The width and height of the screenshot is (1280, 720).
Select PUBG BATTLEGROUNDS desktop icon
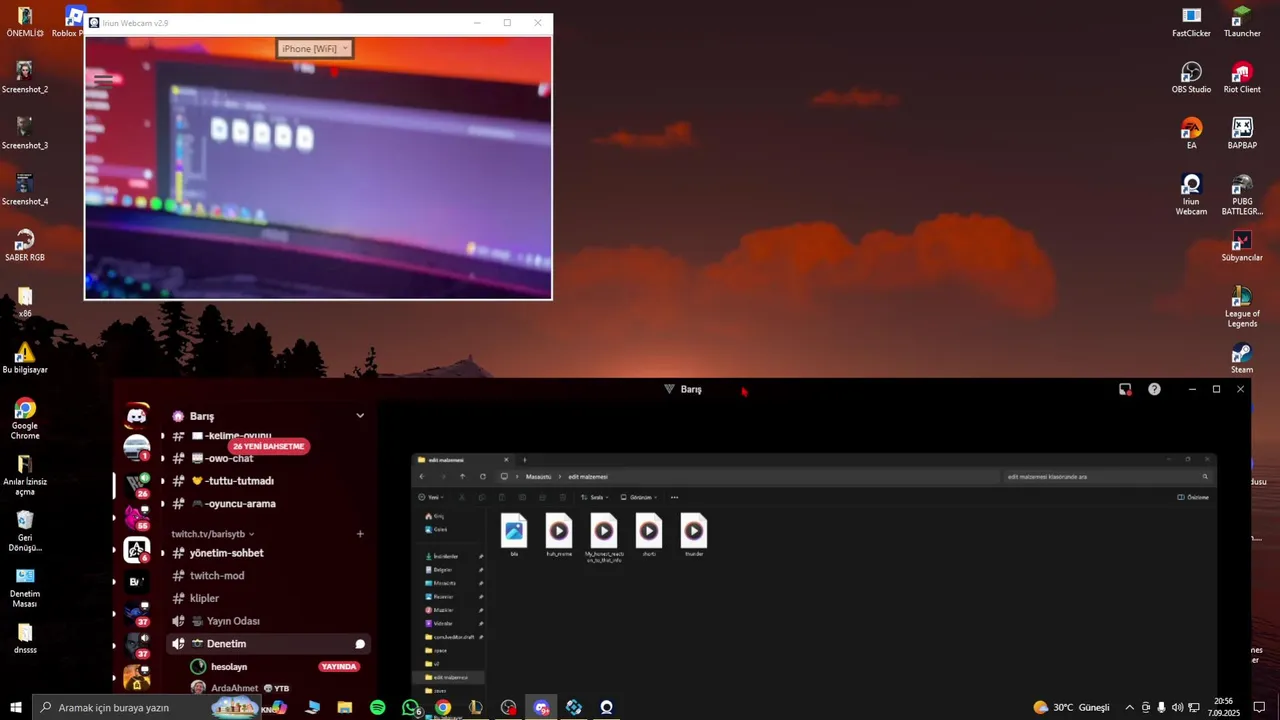pyautogui.click(x=1242, y=195)
